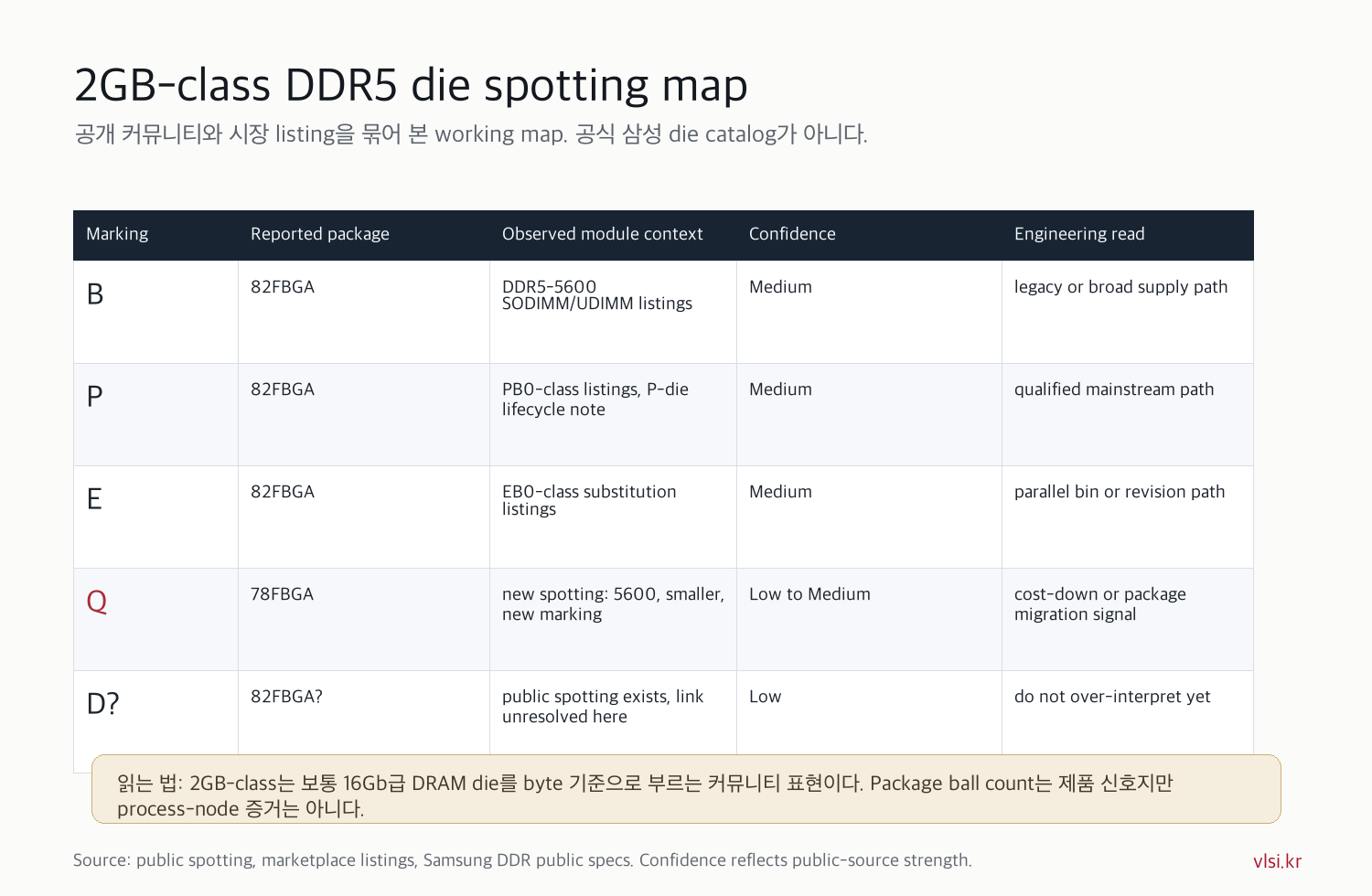1372x896 pixels.
Task: Click the title '2GB-class DDR5 die spotting map'
Action: click(411, 85)
